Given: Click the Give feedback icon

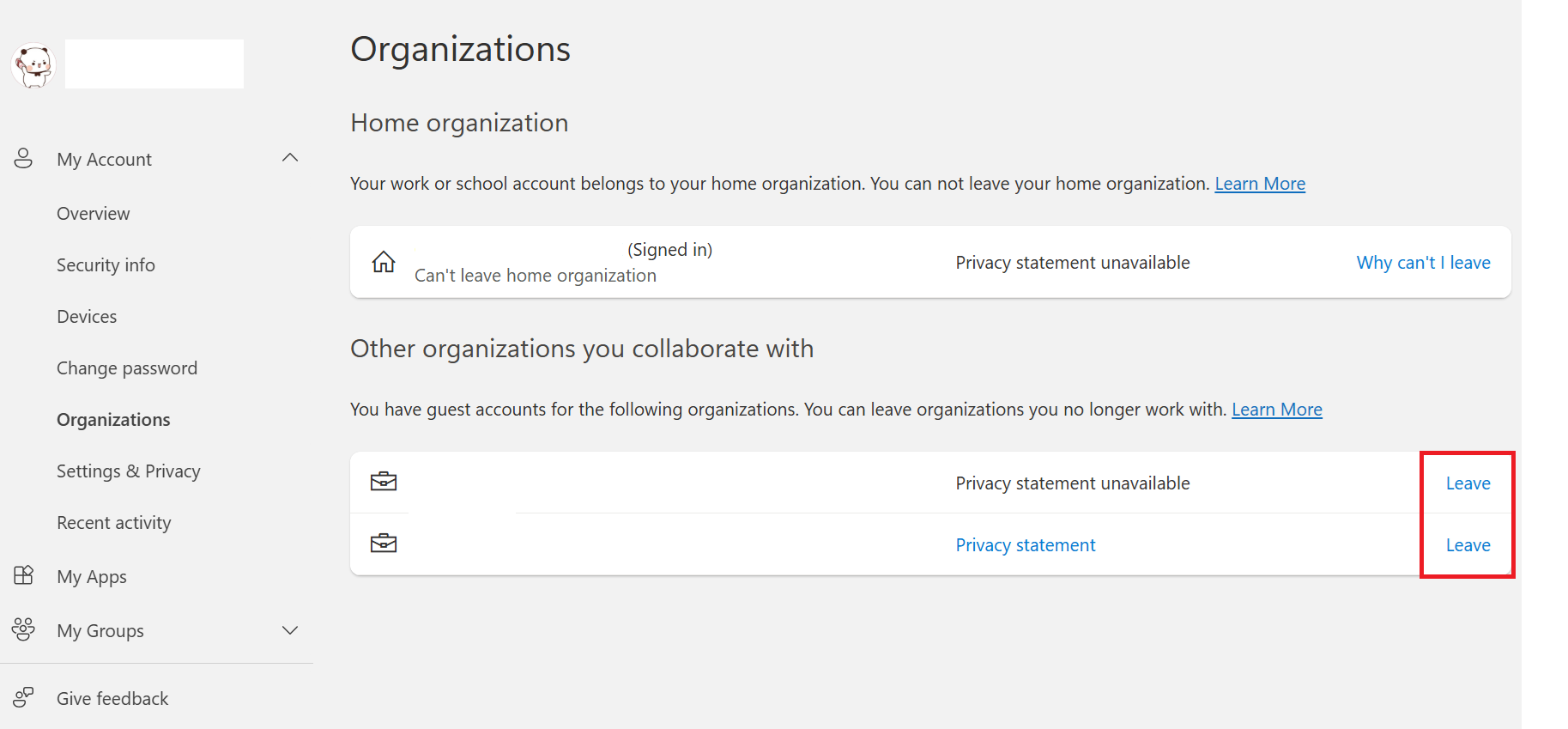Looking at the screenshot, I should pyautogui.click(x=23, y=697).
